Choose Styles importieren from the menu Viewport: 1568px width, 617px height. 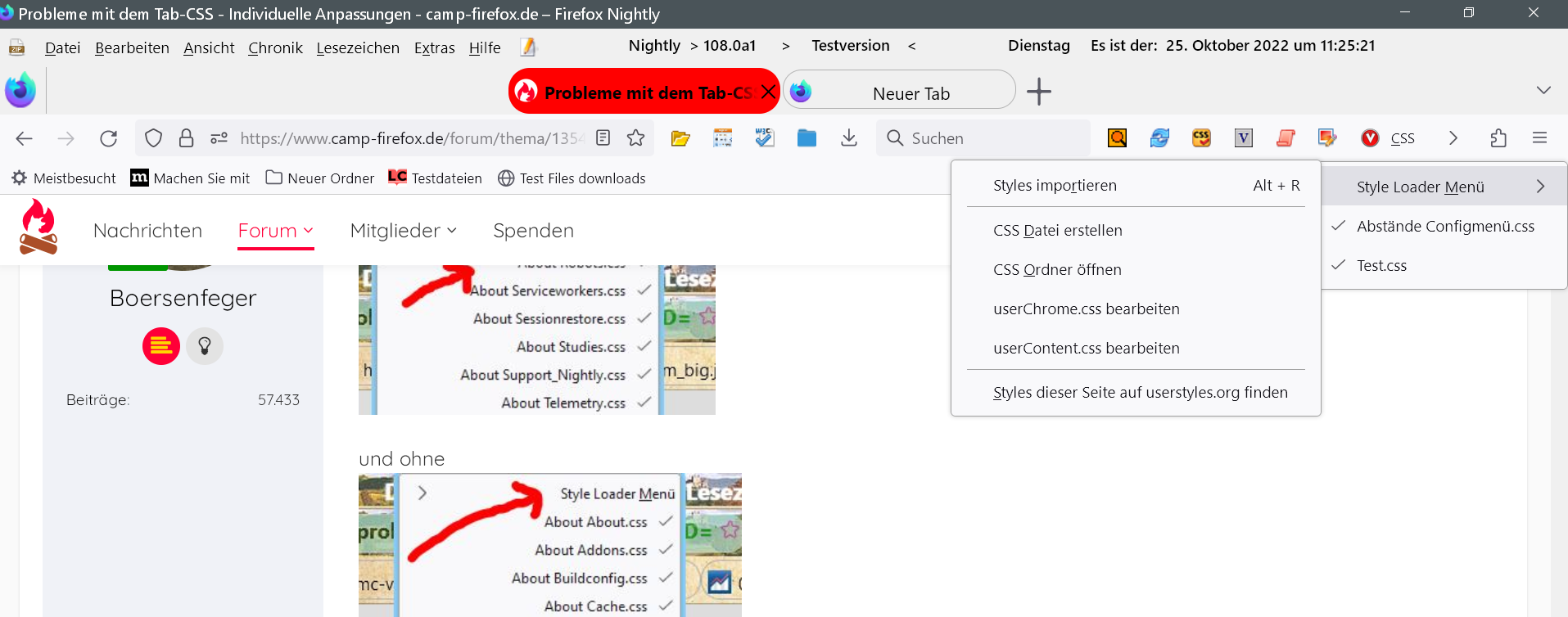(1136, 186)
